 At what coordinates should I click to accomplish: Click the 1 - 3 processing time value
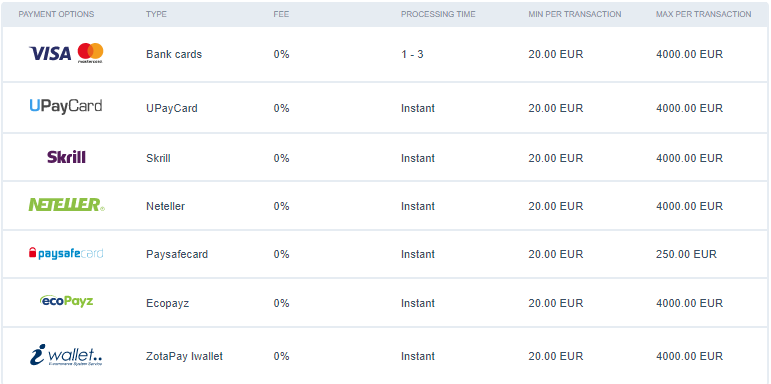[x=412, y=54]
